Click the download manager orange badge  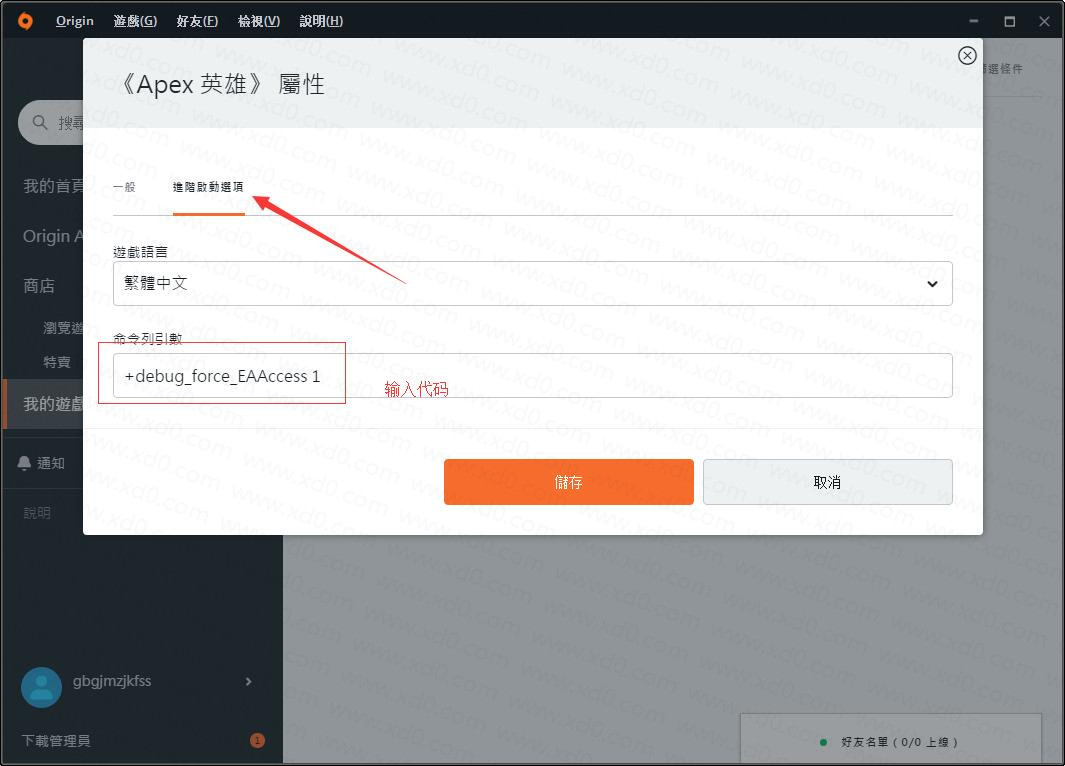click(x=257, y=740)
